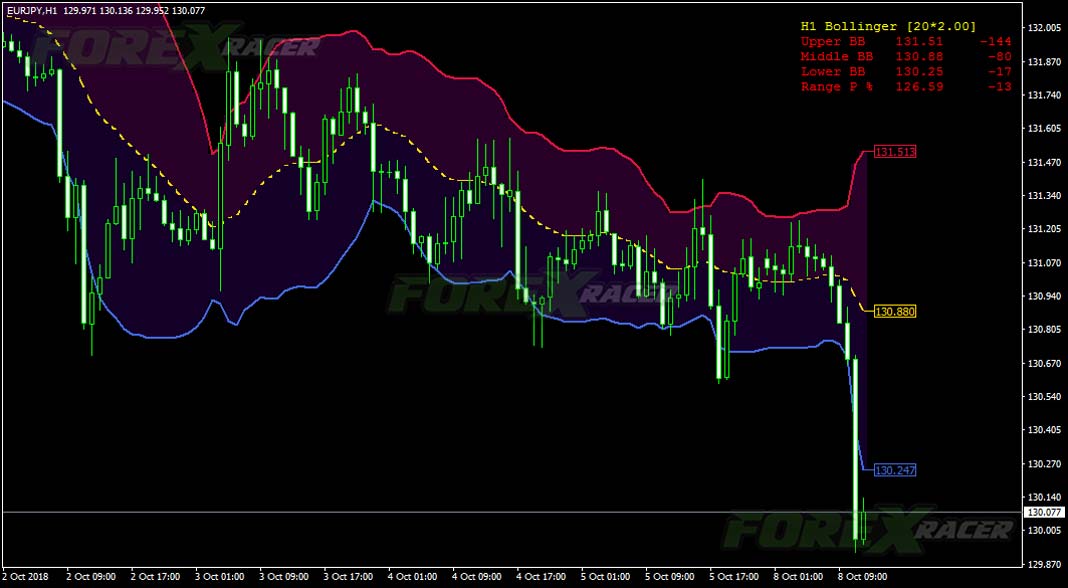Screen dimensions: 1068x588
Task: Click the 130.940 price scale label
Action: coord(1043,296)
